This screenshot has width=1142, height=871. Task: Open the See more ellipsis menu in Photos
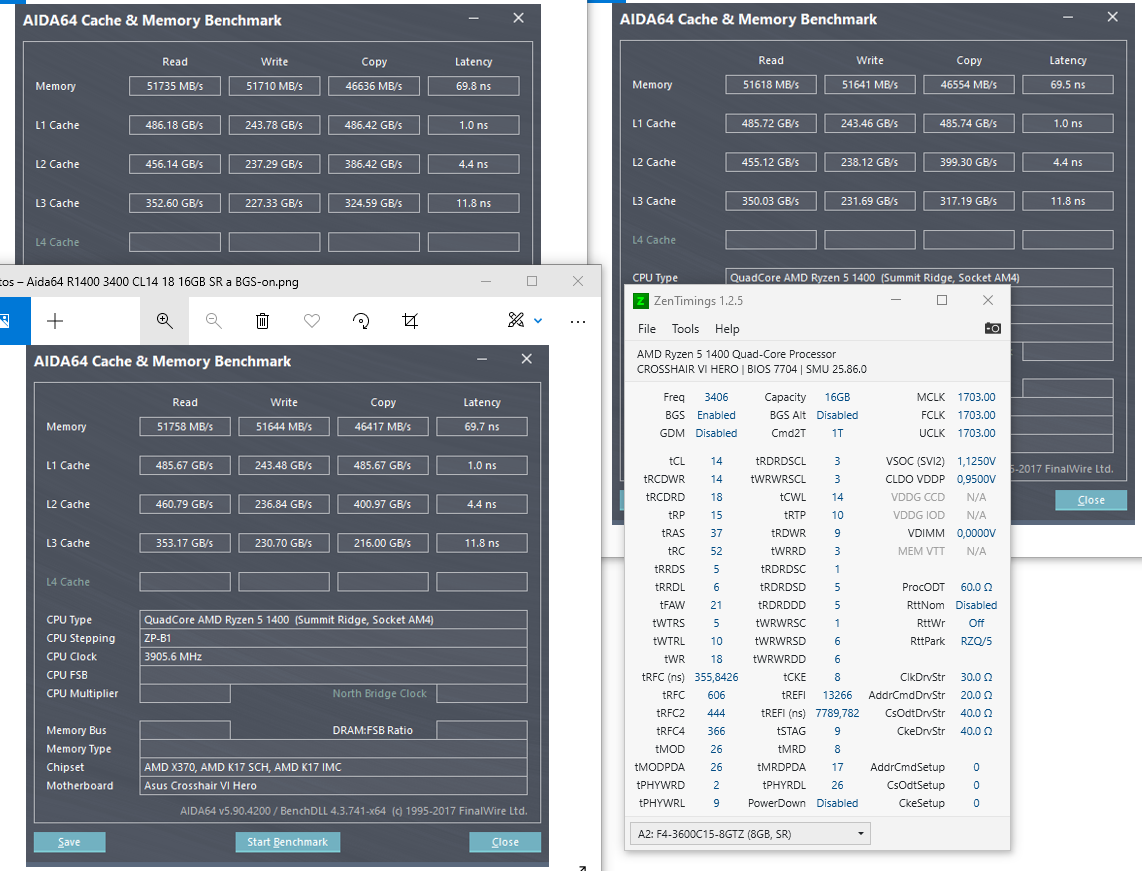[x=578, y=321]
